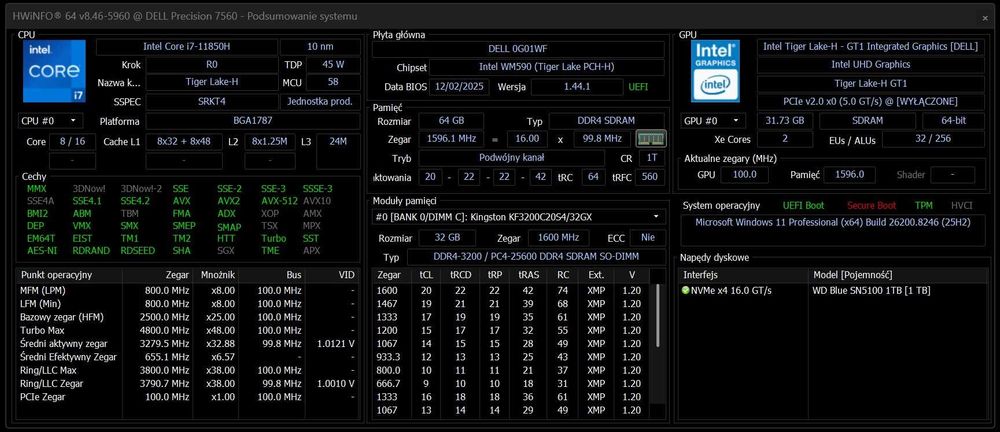1000x432 pixels.
Task: Click the 10 nm process field
Action: (320, 47)
